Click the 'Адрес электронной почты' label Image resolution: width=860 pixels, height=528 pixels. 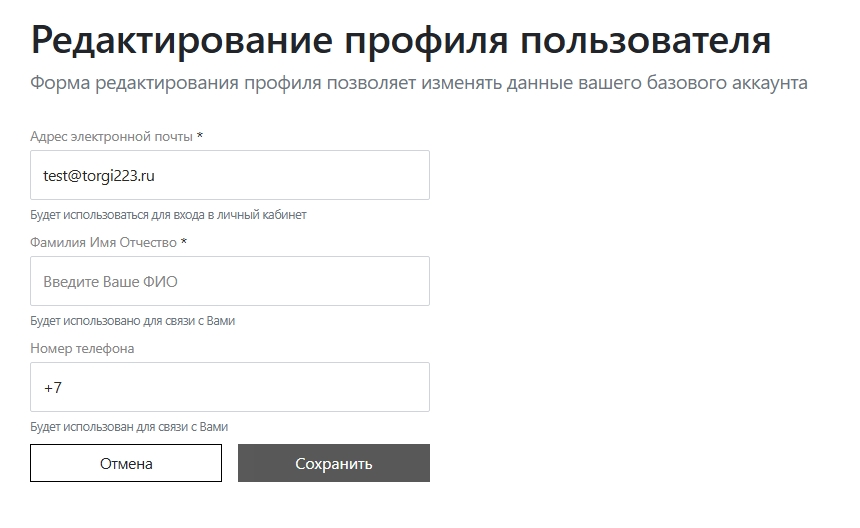pos(111,136)
